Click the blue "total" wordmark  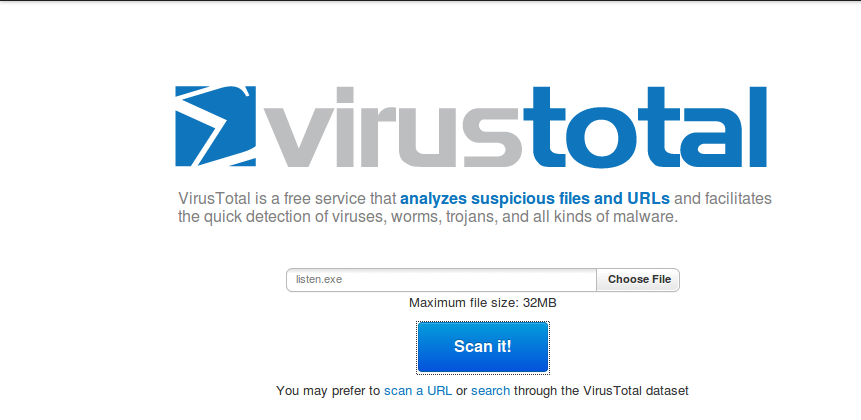click(x=645, y=126)
